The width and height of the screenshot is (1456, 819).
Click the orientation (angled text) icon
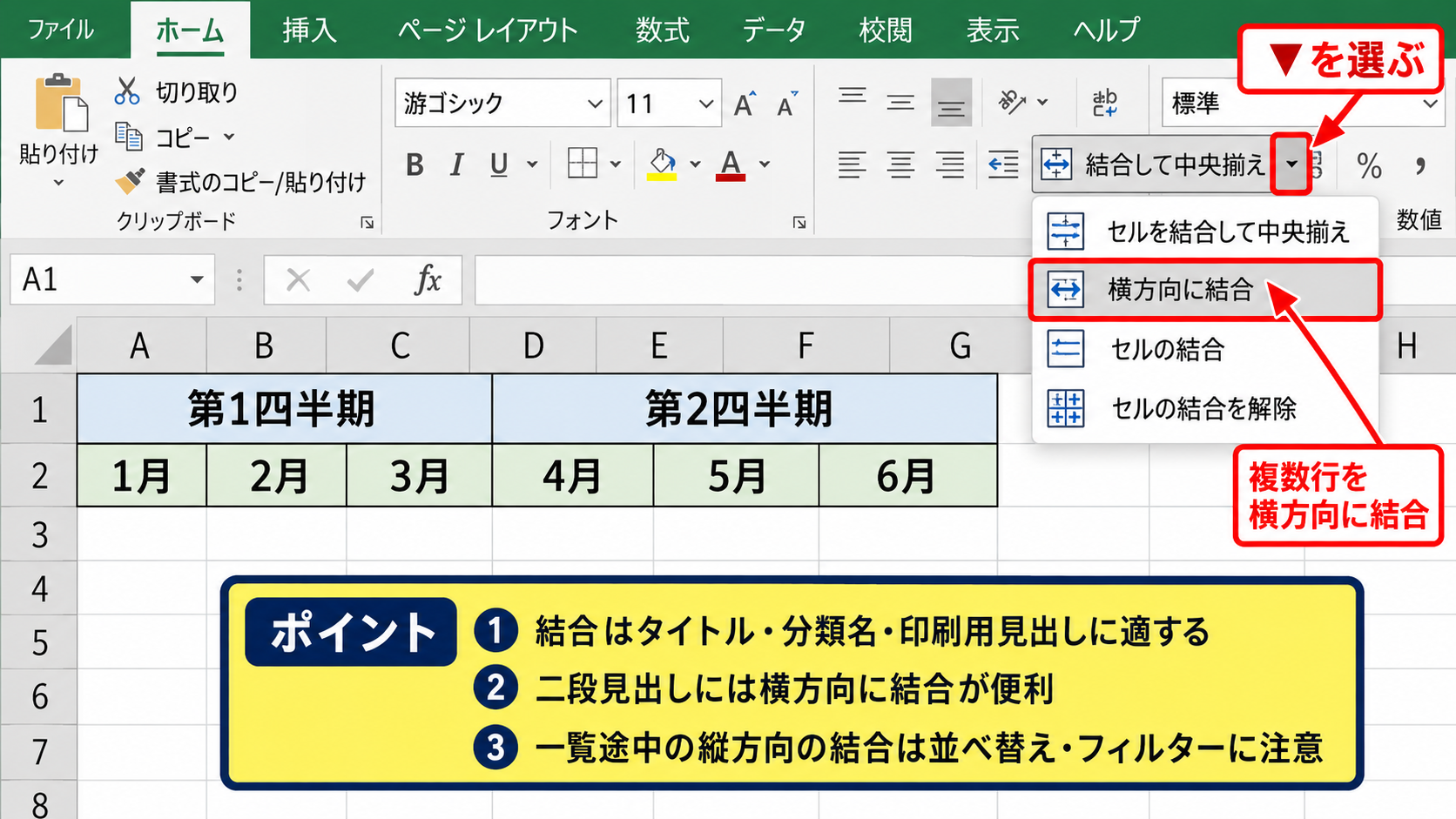pos(1012,103)
